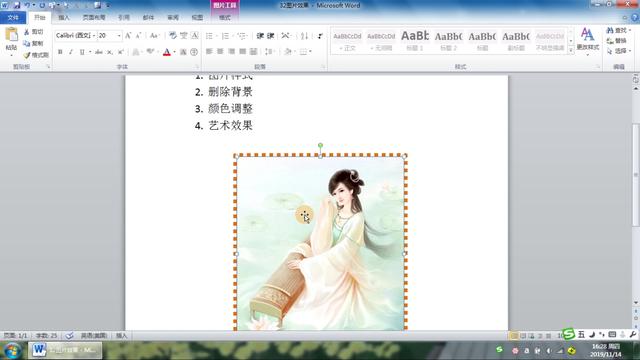This screenshot has width=640, height=360.
Task: Click the Shrink Font button
Action: tap(138, 36)
